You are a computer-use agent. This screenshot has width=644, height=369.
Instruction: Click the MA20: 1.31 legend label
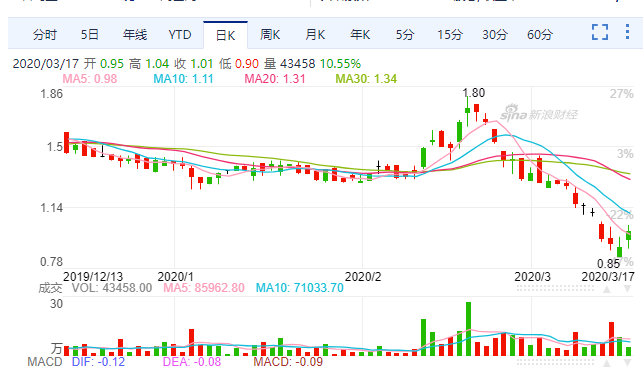point(275,78)
